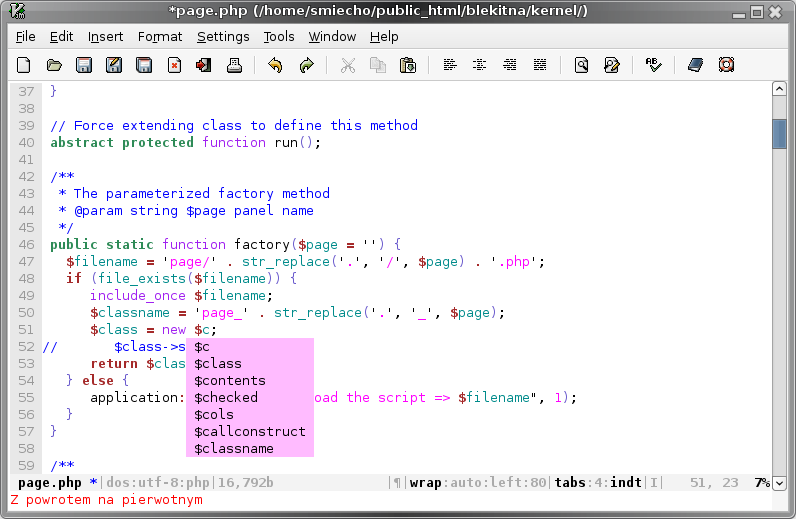Copy selection using the copy icon

point(378,65)
